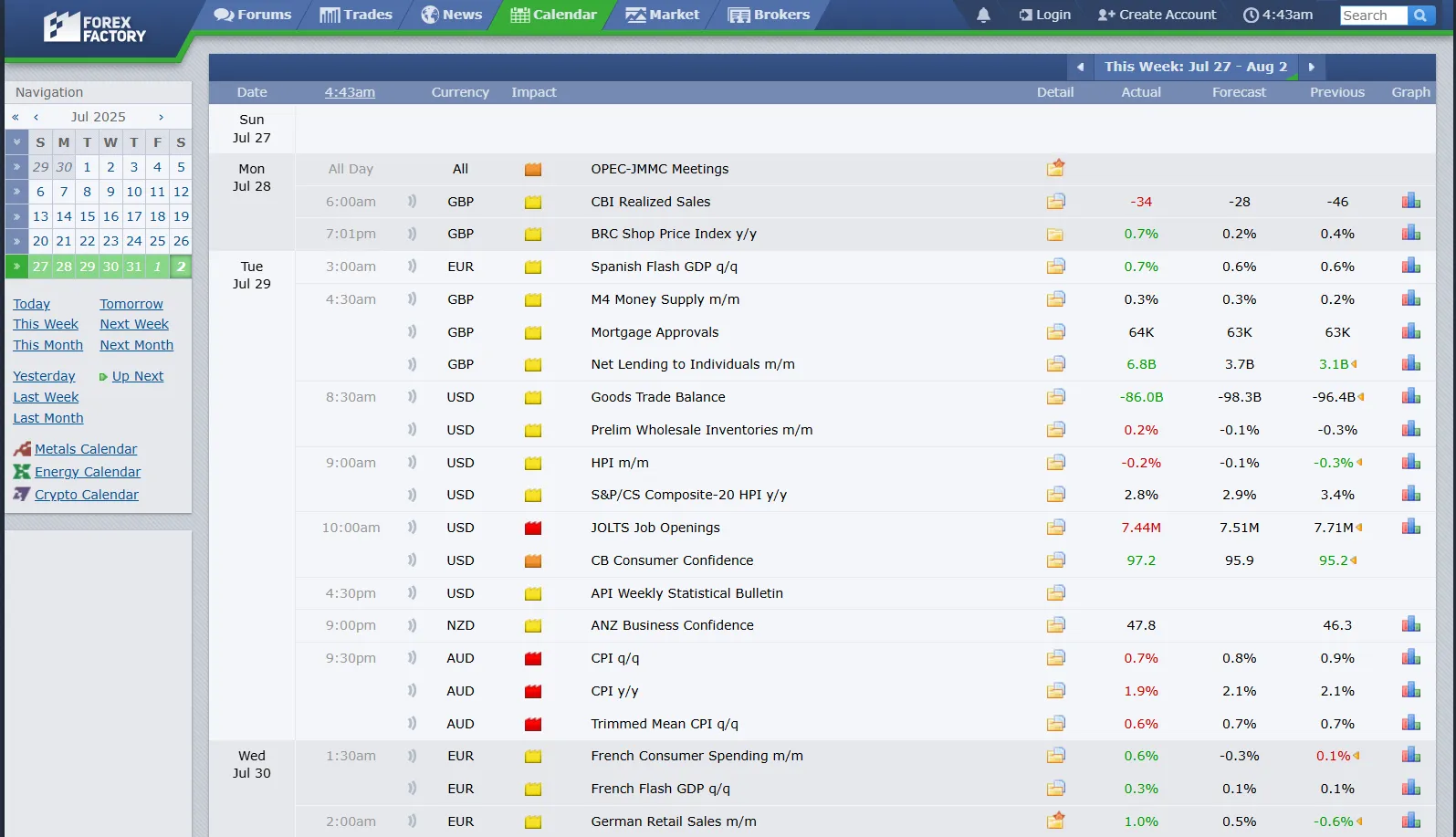Open the Metals Calendar link
This screenshot has height=837, width=1456.
coord(86,449)
